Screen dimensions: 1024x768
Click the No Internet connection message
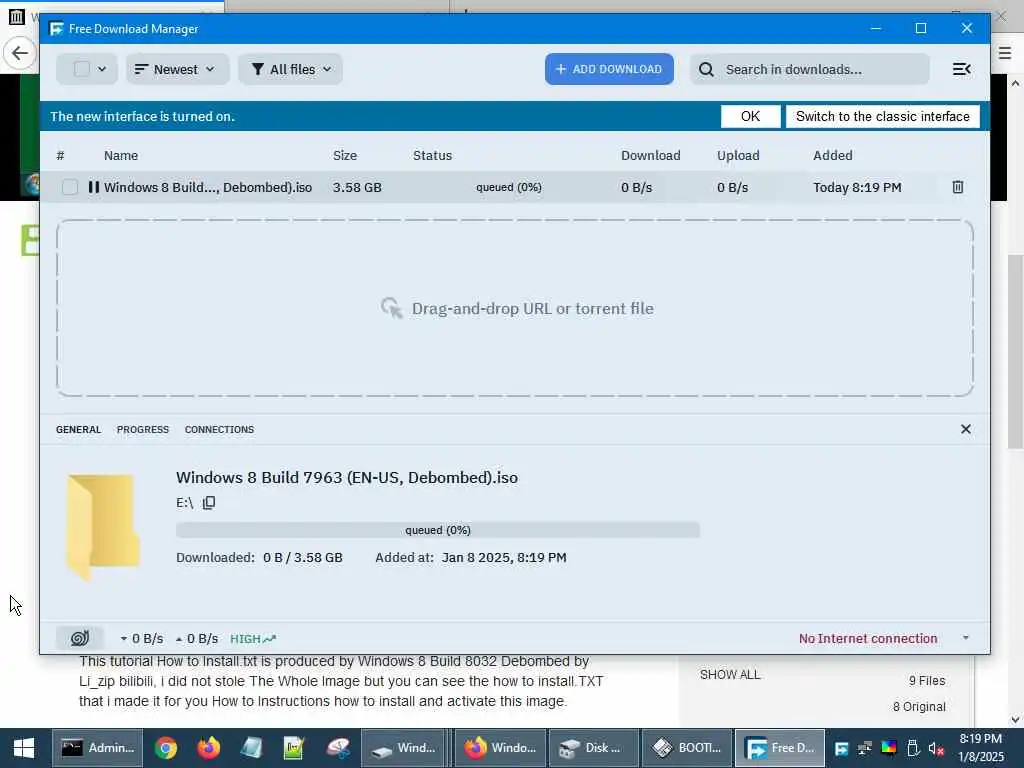pyautogui.click(x=868, y=639)
